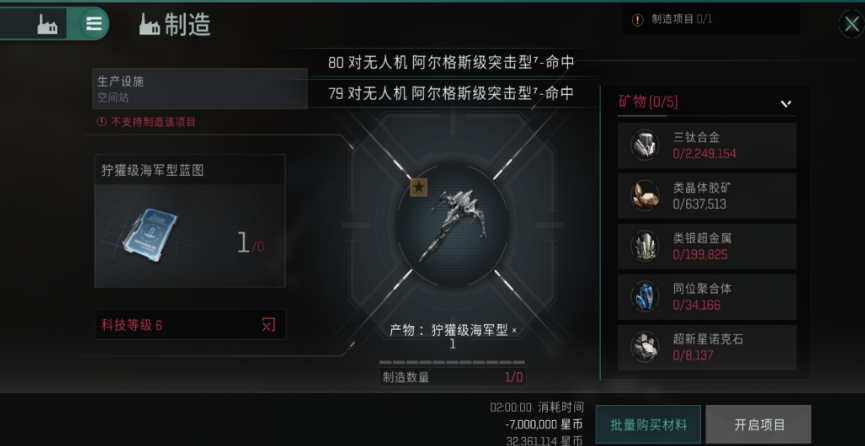Adjust the 制造数量 segmented slider

[x=452, y=363]
